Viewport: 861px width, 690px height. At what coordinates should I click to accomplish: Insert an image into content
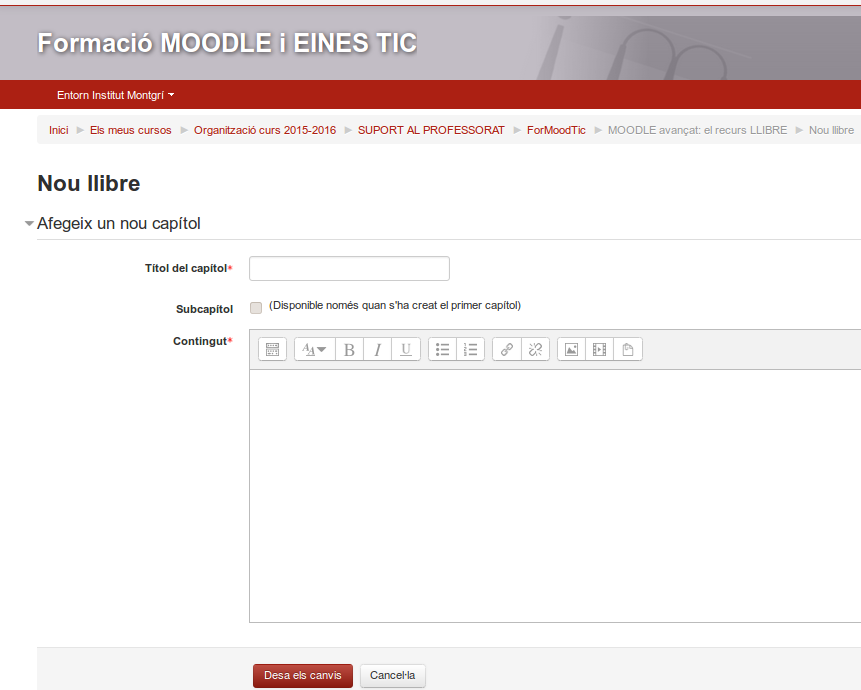click(571, 350)
